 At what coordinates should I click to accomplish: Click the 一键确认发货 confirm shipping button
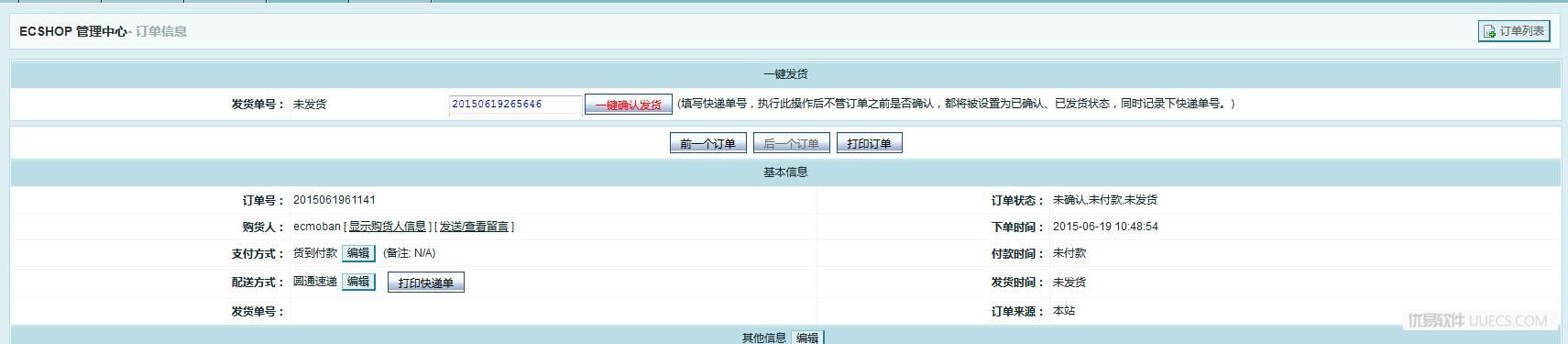[629, 105]
